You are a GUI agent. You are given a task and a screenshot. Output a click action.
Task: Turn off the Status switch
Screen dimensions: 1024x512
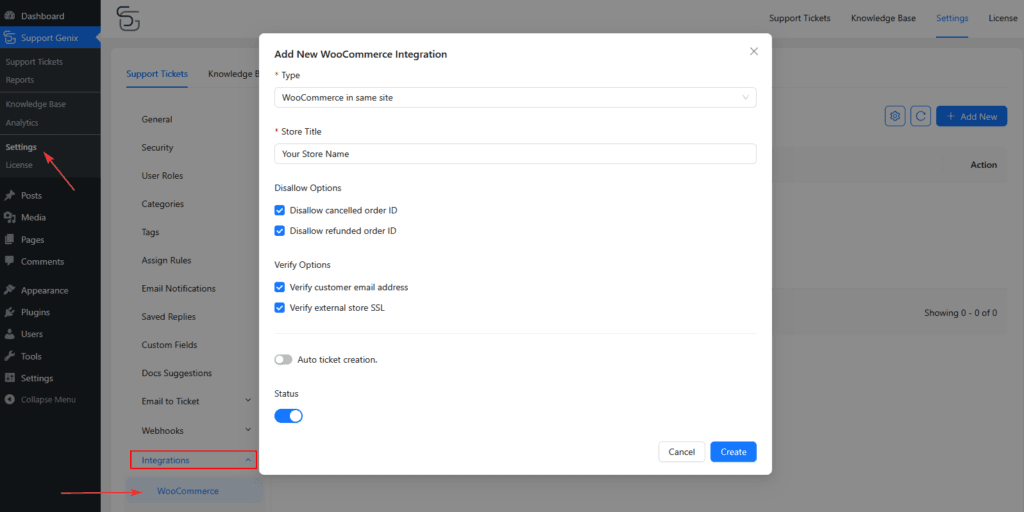tap(289, 416)
